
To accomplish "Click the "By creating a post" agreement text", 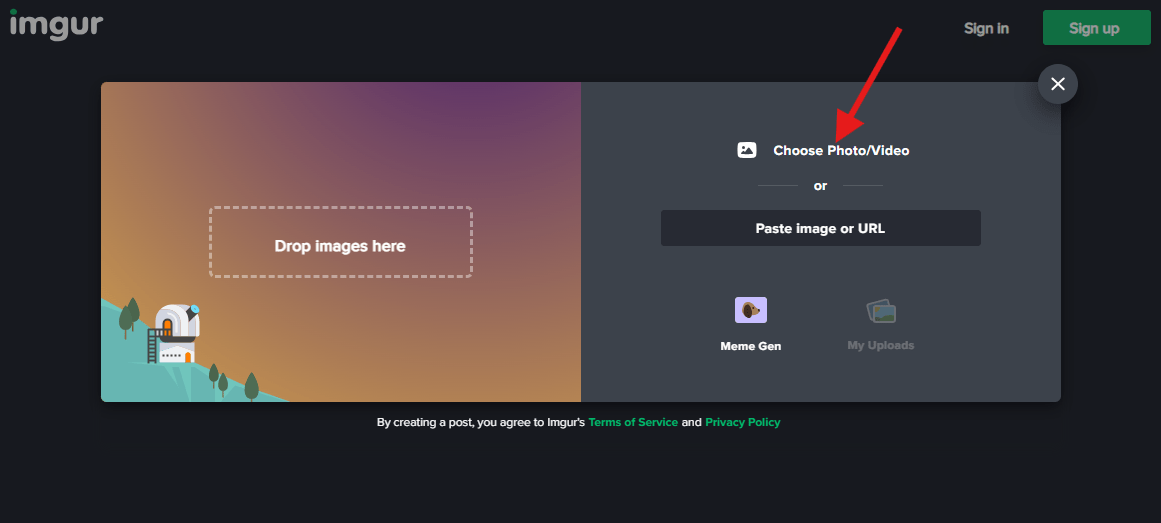I will 480,423.
